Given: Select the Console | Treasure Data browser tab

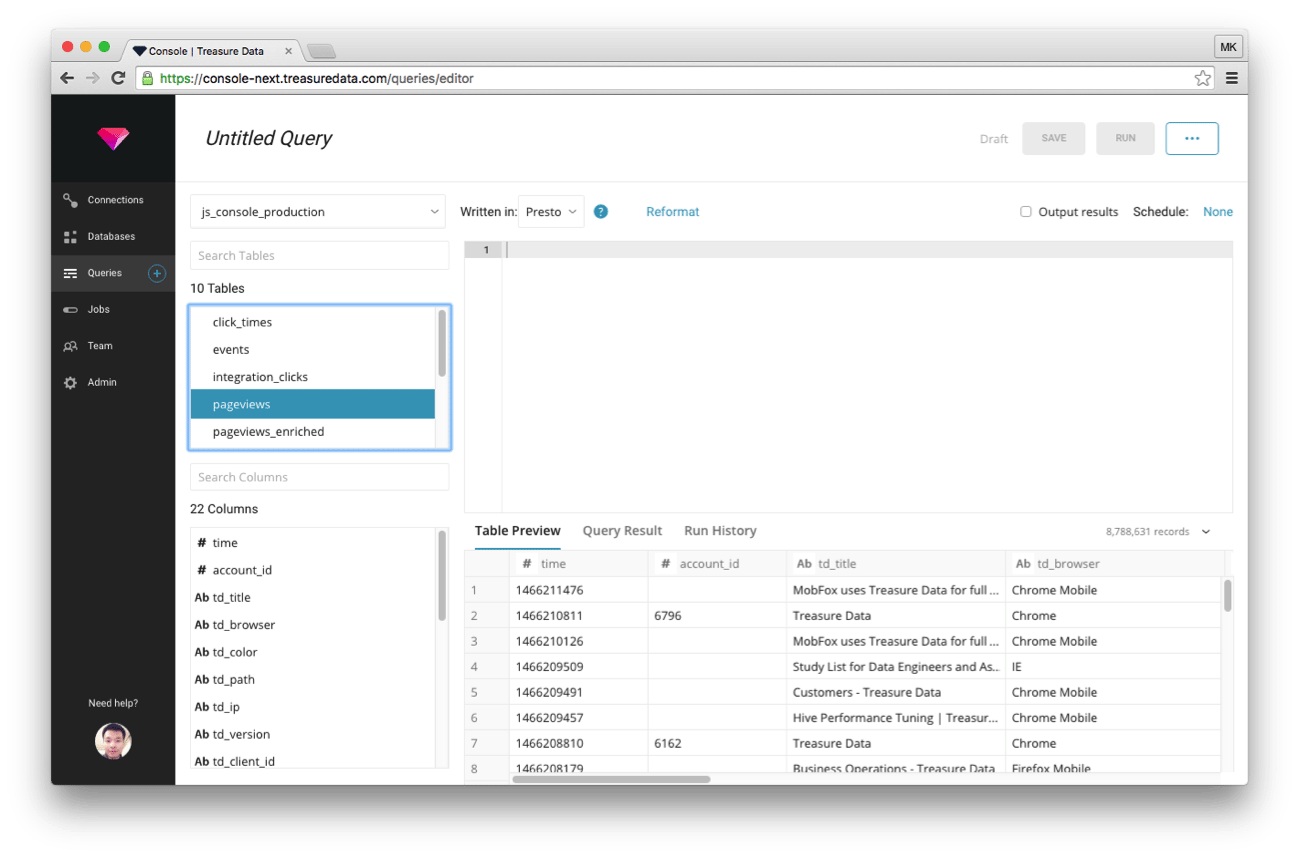Looking at the screenshot, I should tap(210, 51).
